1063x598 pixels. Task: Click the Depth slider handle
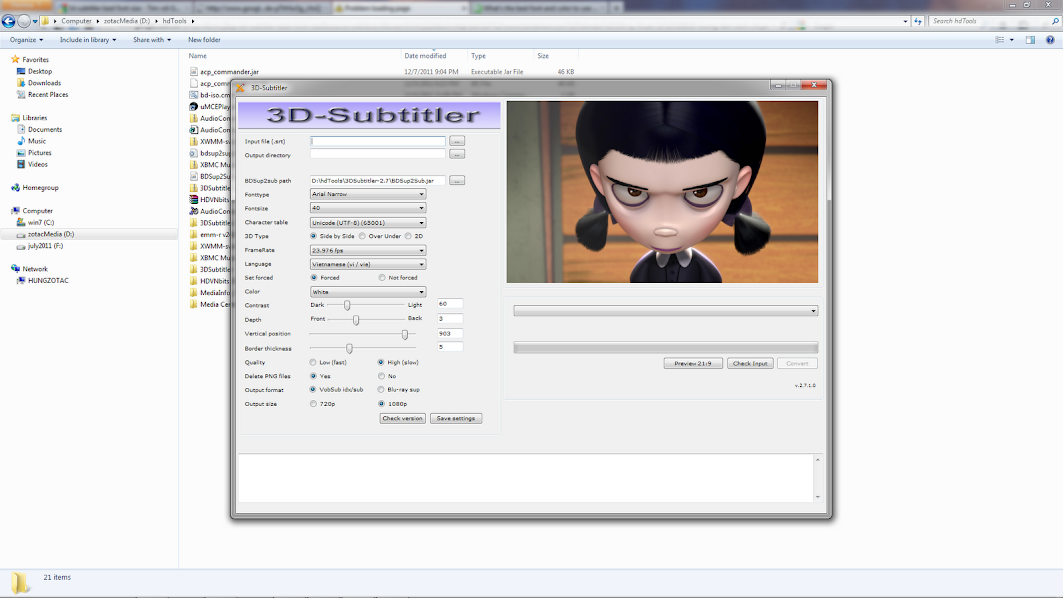356,319
